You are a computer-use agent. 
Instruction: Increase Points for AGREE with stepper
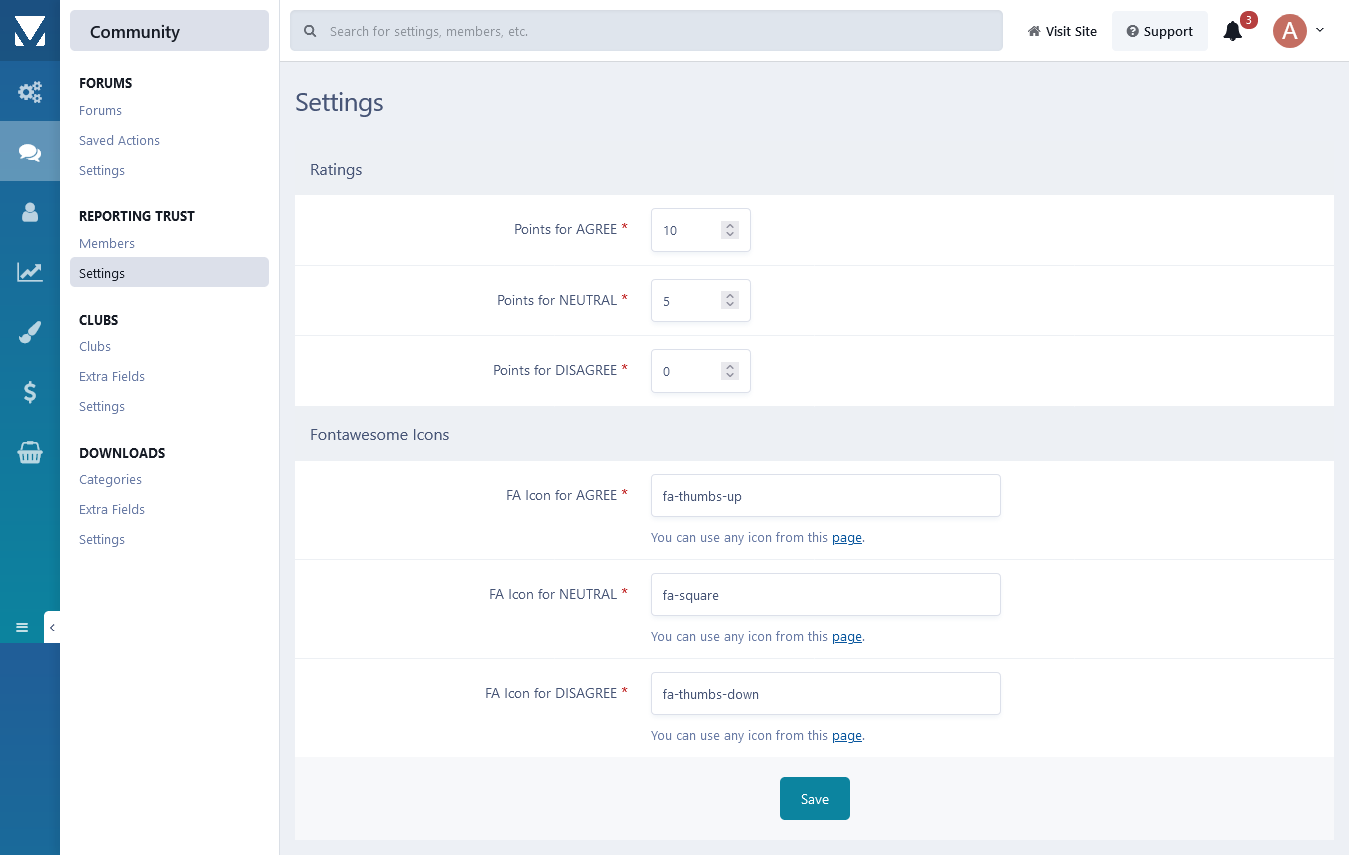coord(730,226)
